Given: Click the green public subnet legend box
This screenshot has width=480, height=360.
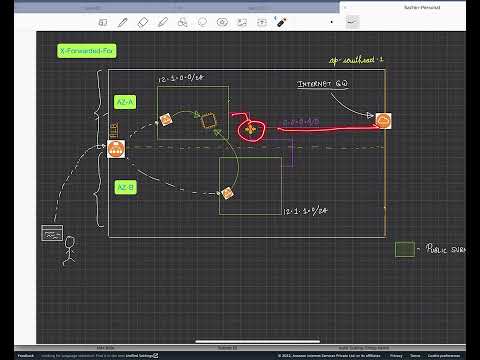Looking at the screenshot, I should (405, 249).
